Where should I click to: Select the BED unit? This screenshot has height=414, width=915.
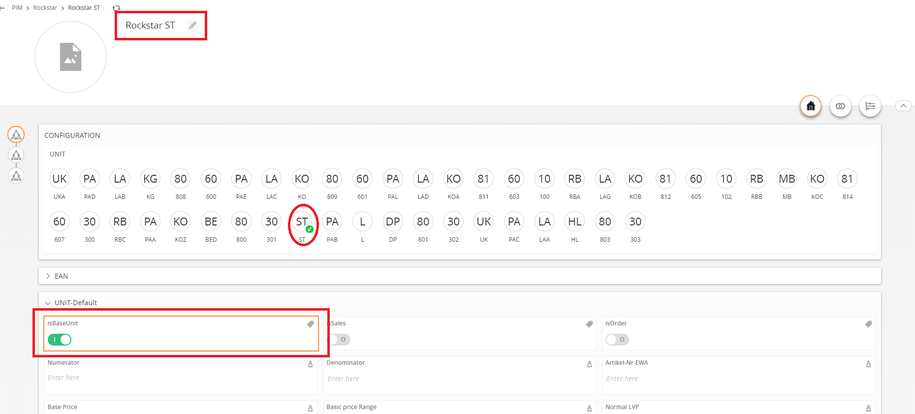pyautogui.click(x=211, y=222)
